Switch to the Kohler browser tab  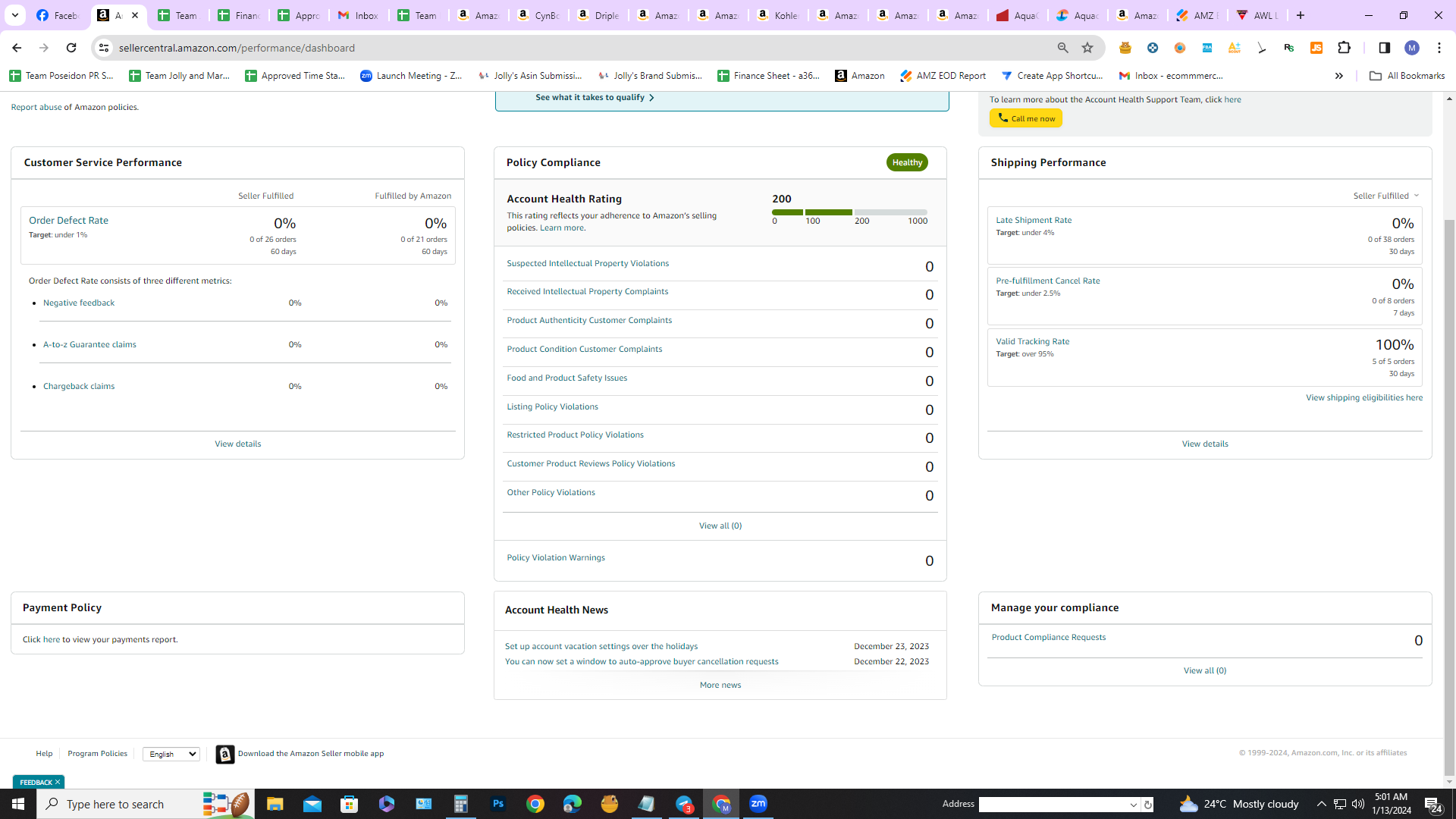point(778,15)
